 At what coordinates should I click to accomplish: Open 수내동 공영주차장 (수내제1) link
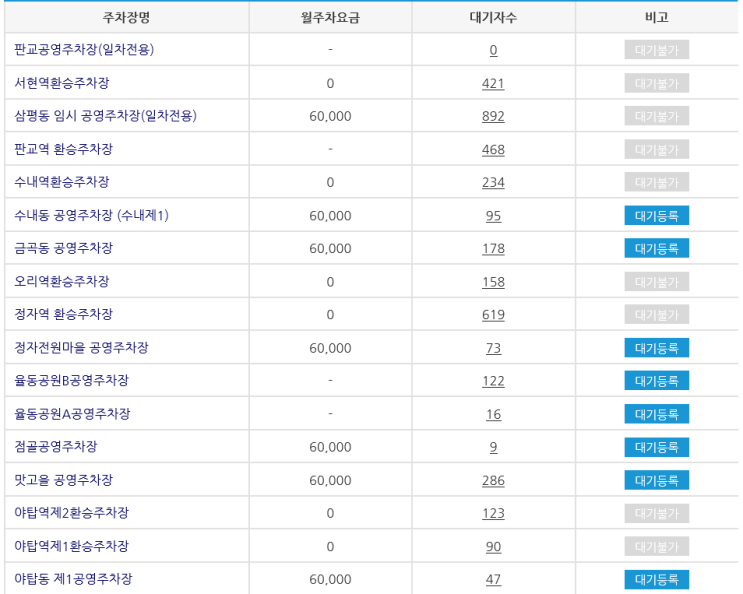coord(91,215)
